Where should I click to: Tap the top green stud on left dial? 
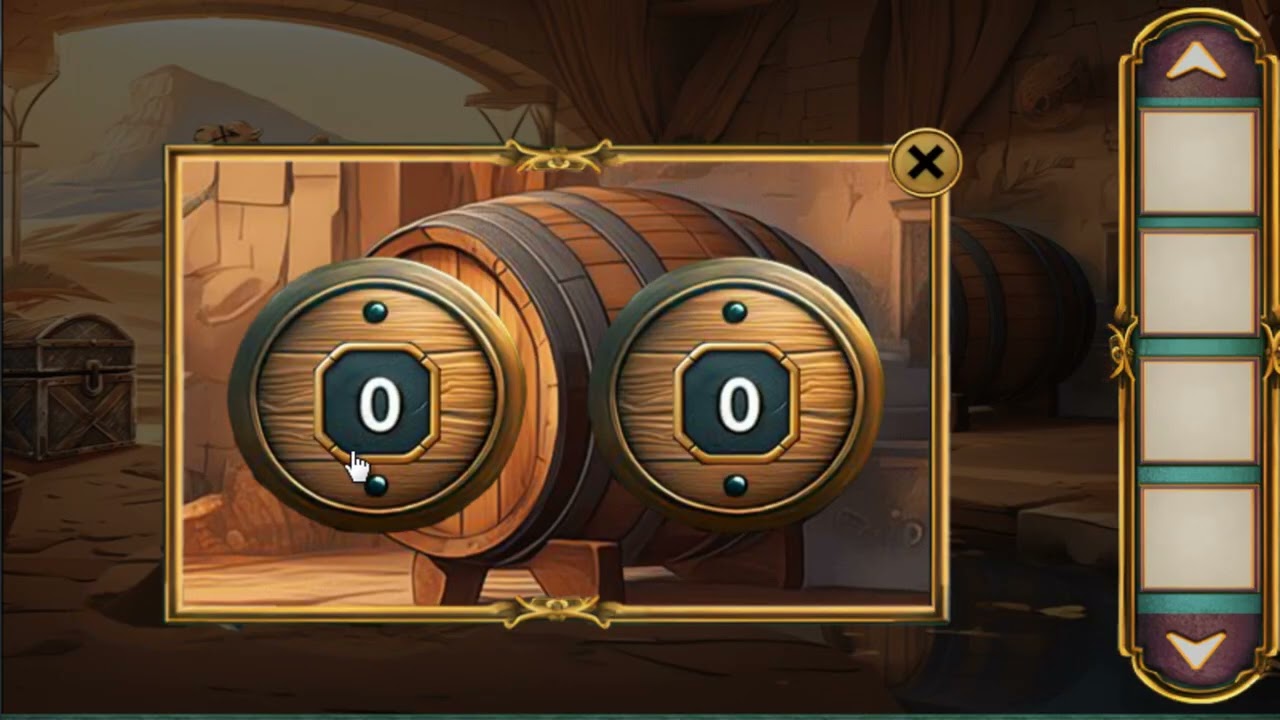tap(375, 312)
